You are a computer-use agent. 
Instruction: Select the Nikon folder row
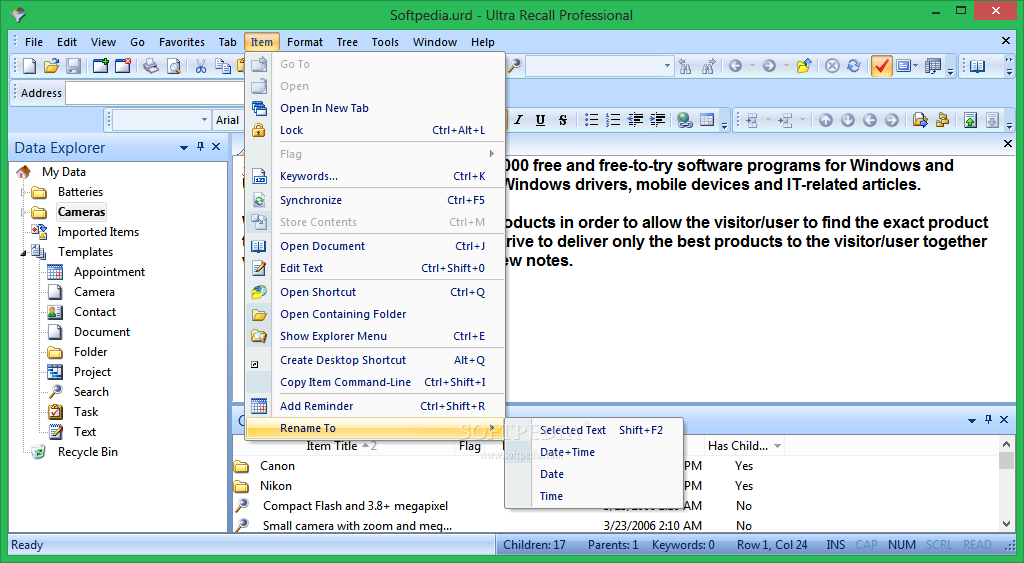[276, 487]
